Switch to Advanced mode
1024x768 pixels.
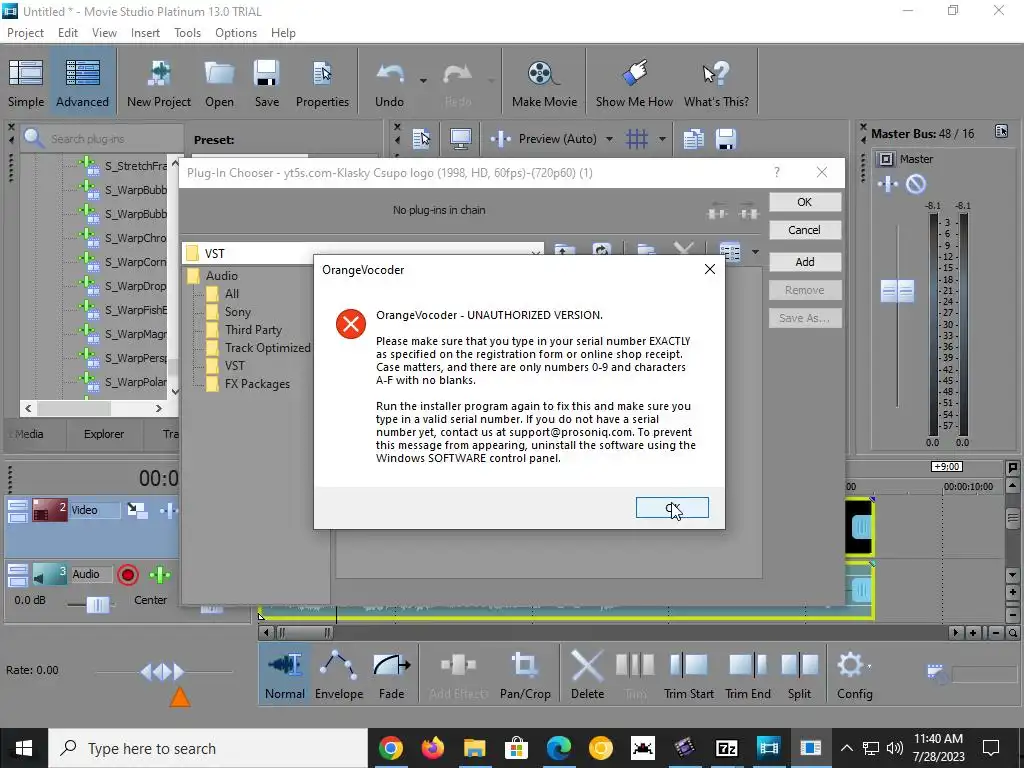82,84
